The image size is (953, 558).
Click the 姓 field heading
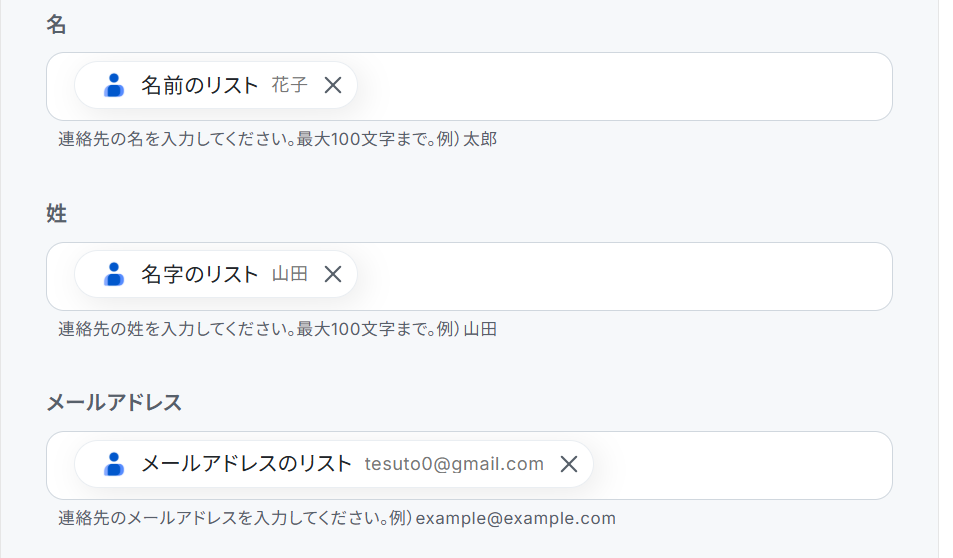pyautogui.click(x=56, y=213)
